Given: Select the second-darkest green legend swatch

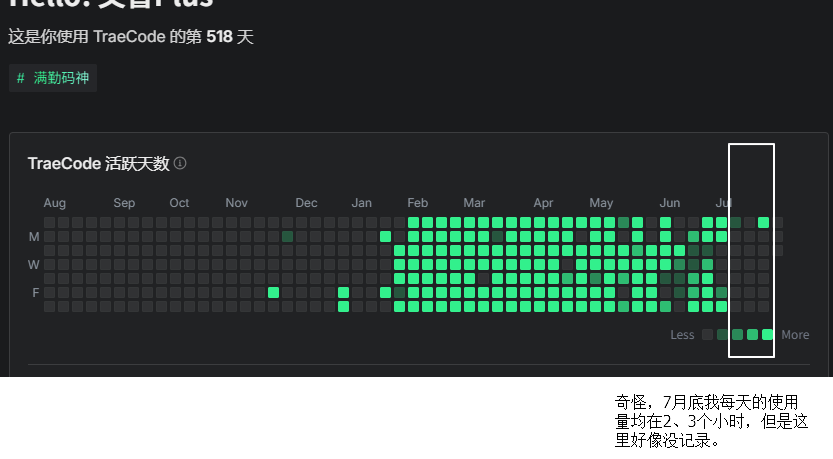Looking at the screenshot, I should [722, 334].
